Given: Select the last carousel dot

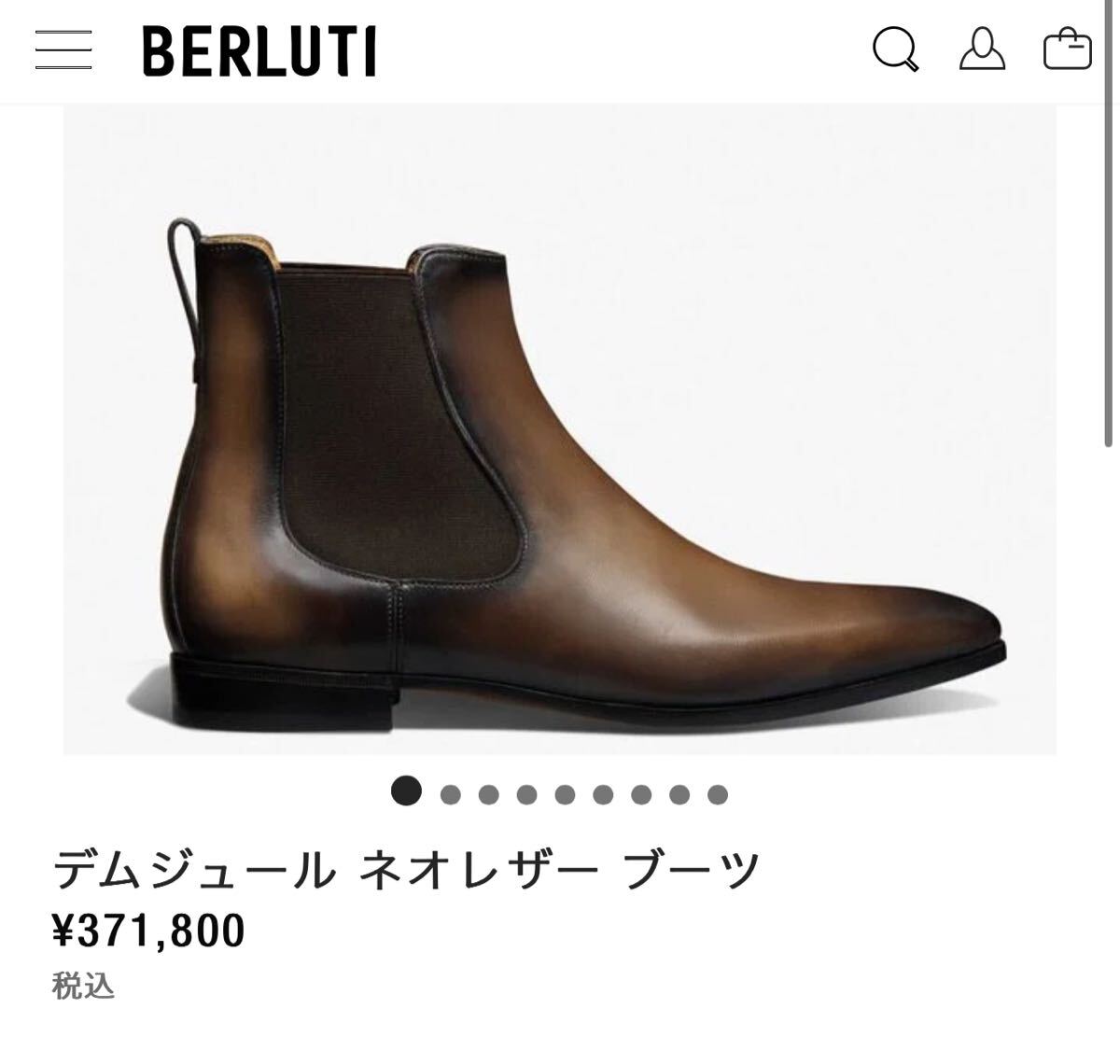Looking at the screenshot, I should click(x=718, y=794).
